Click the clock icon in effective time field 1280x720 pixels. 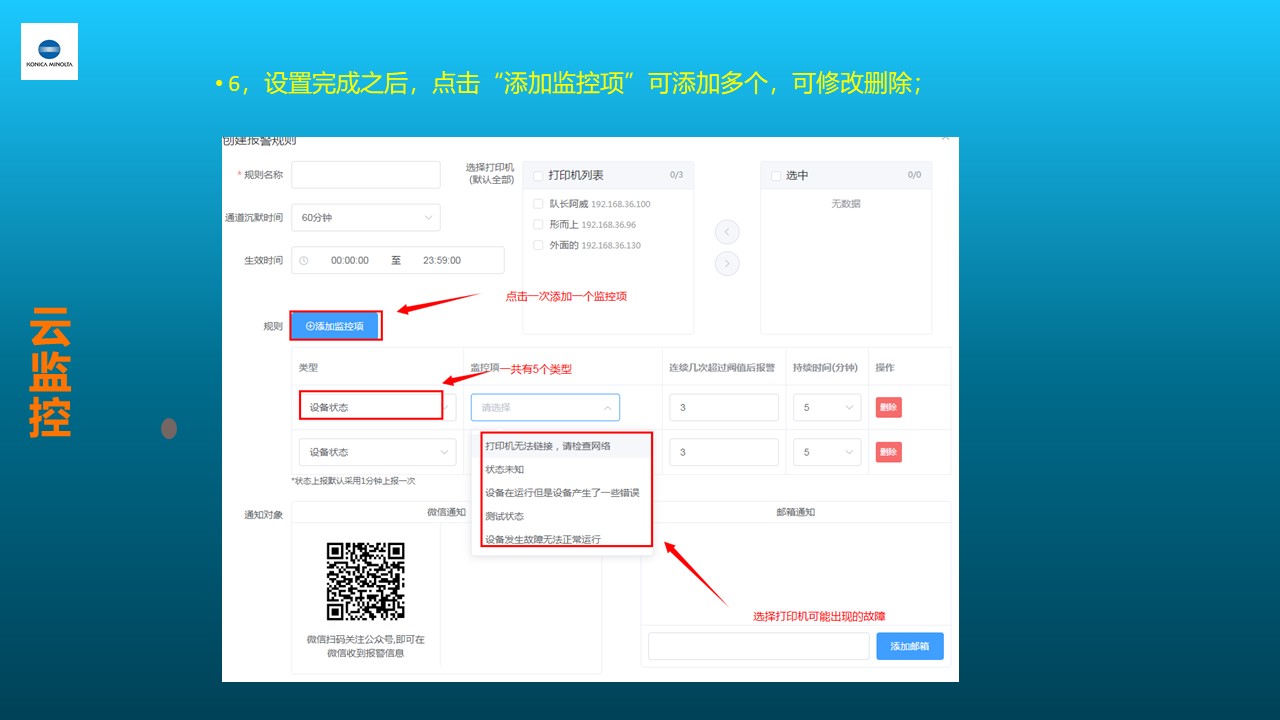click(x=304, y=261)
